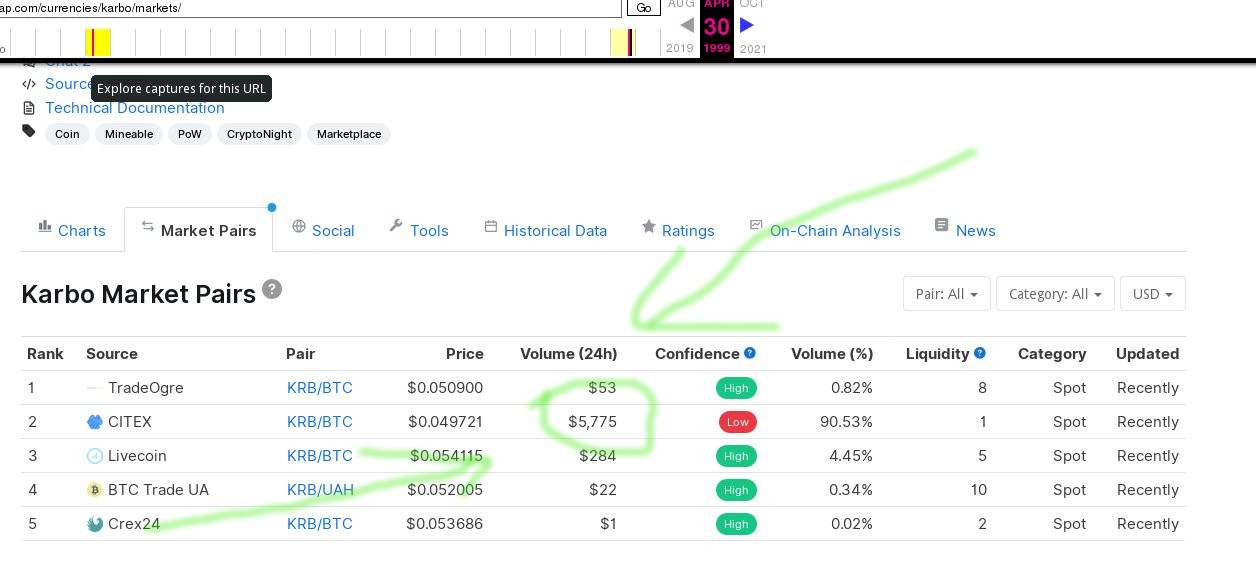Click the Crex24 exchange logo icon

point(95,524)
